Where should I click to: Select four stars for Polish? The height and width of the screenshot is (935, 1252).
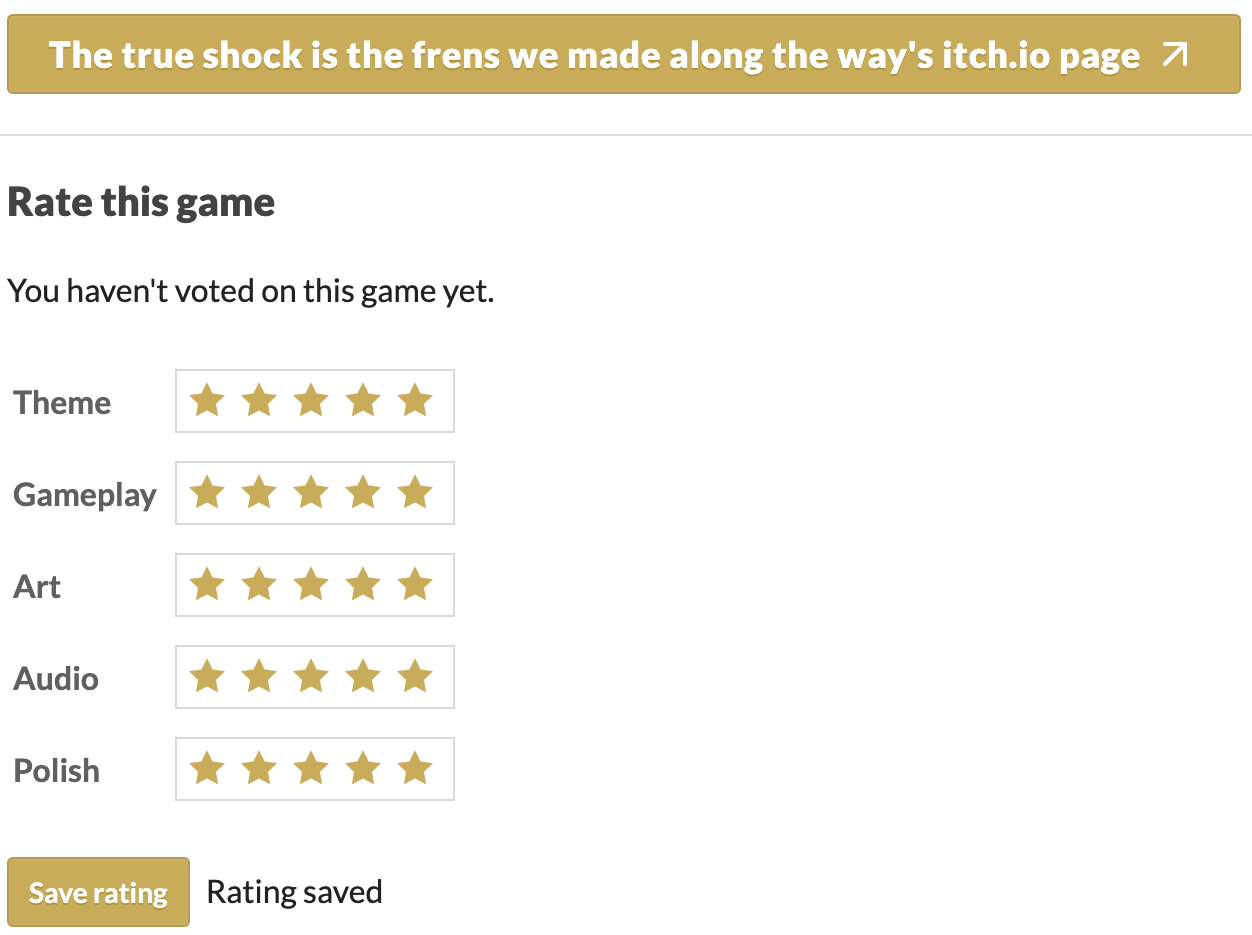(x=363, y=769)
